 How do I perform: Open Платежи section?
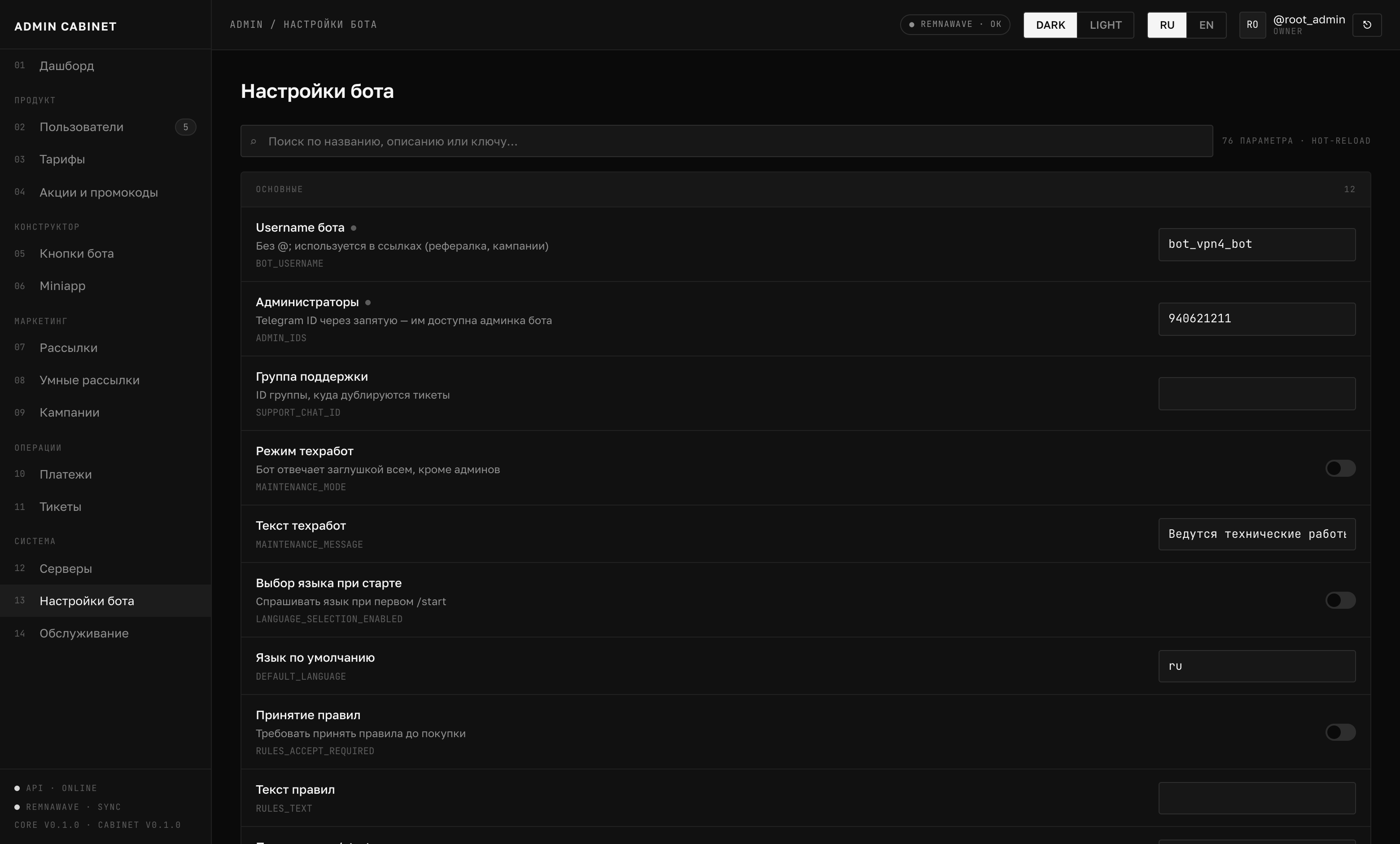tap(105, 474)
